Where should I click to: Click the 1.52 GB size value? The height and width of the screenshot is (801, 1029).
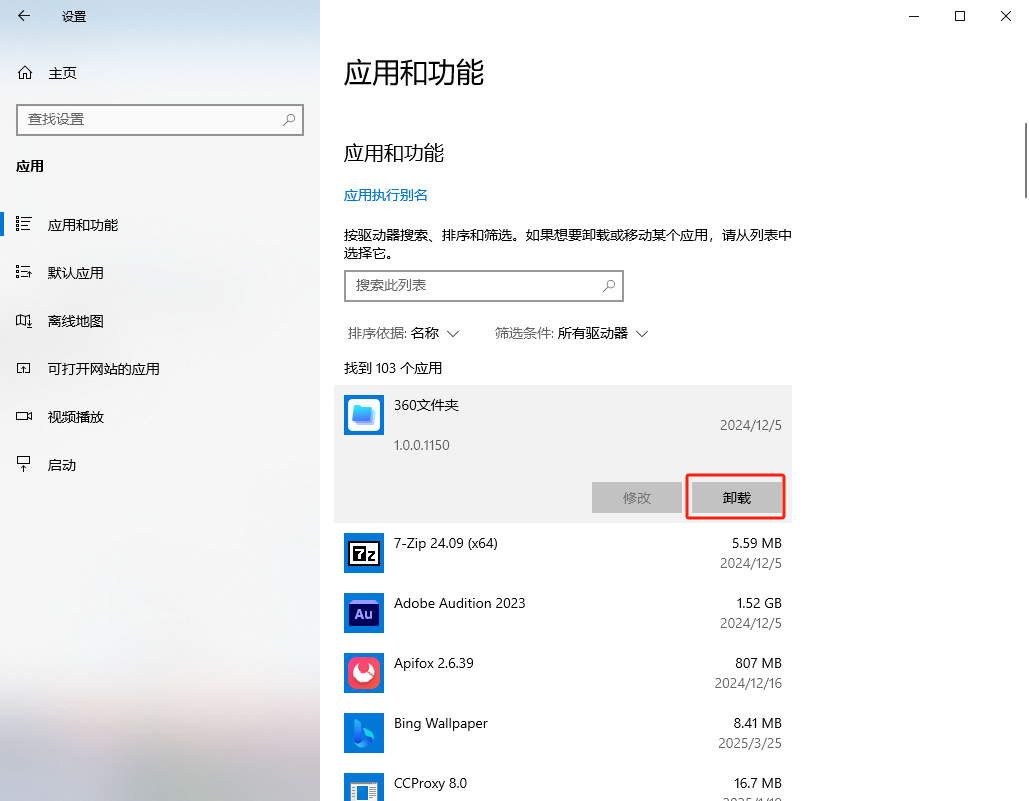[x=759, y=603]
